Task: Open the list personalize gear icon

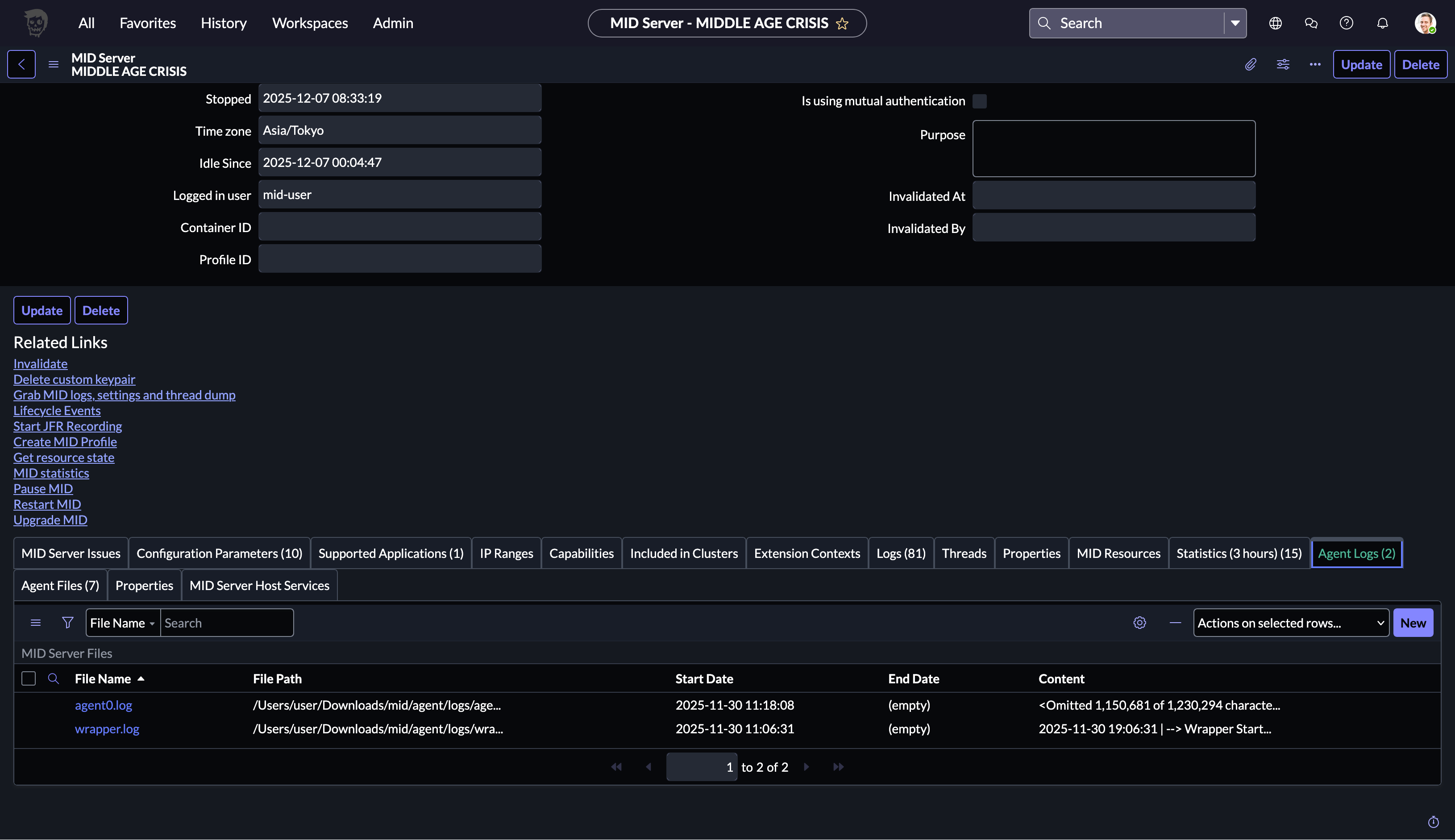Action: pyautogui.click(x=1139, y=623)
